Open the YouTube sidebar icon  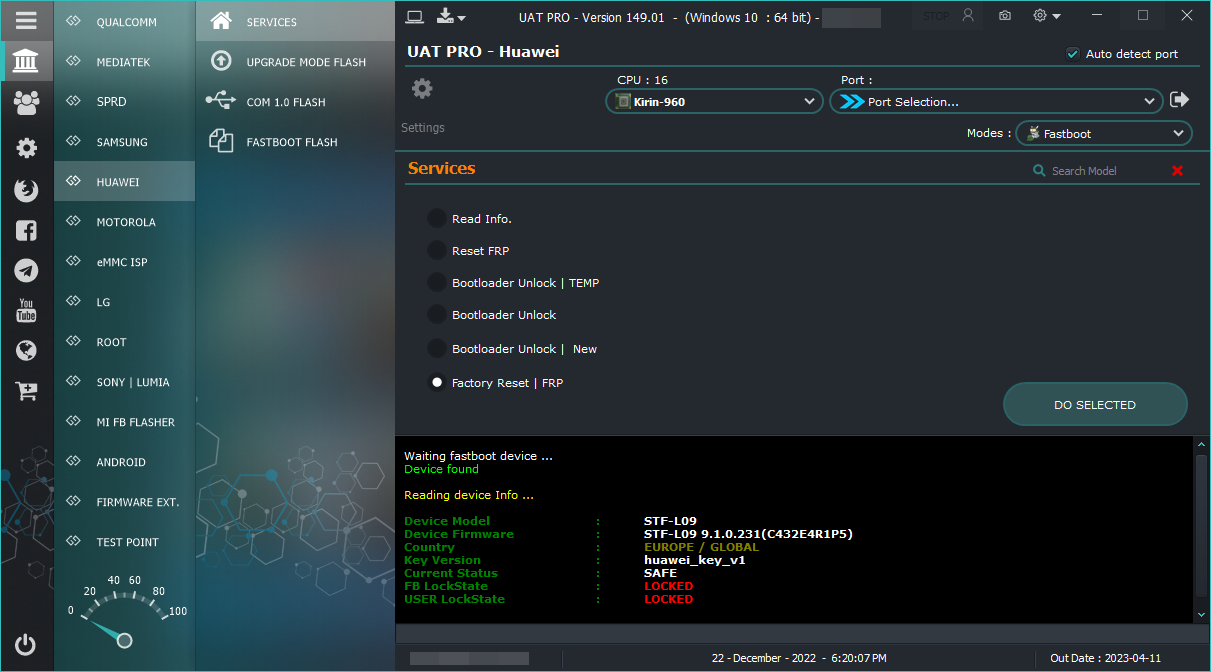26,310
